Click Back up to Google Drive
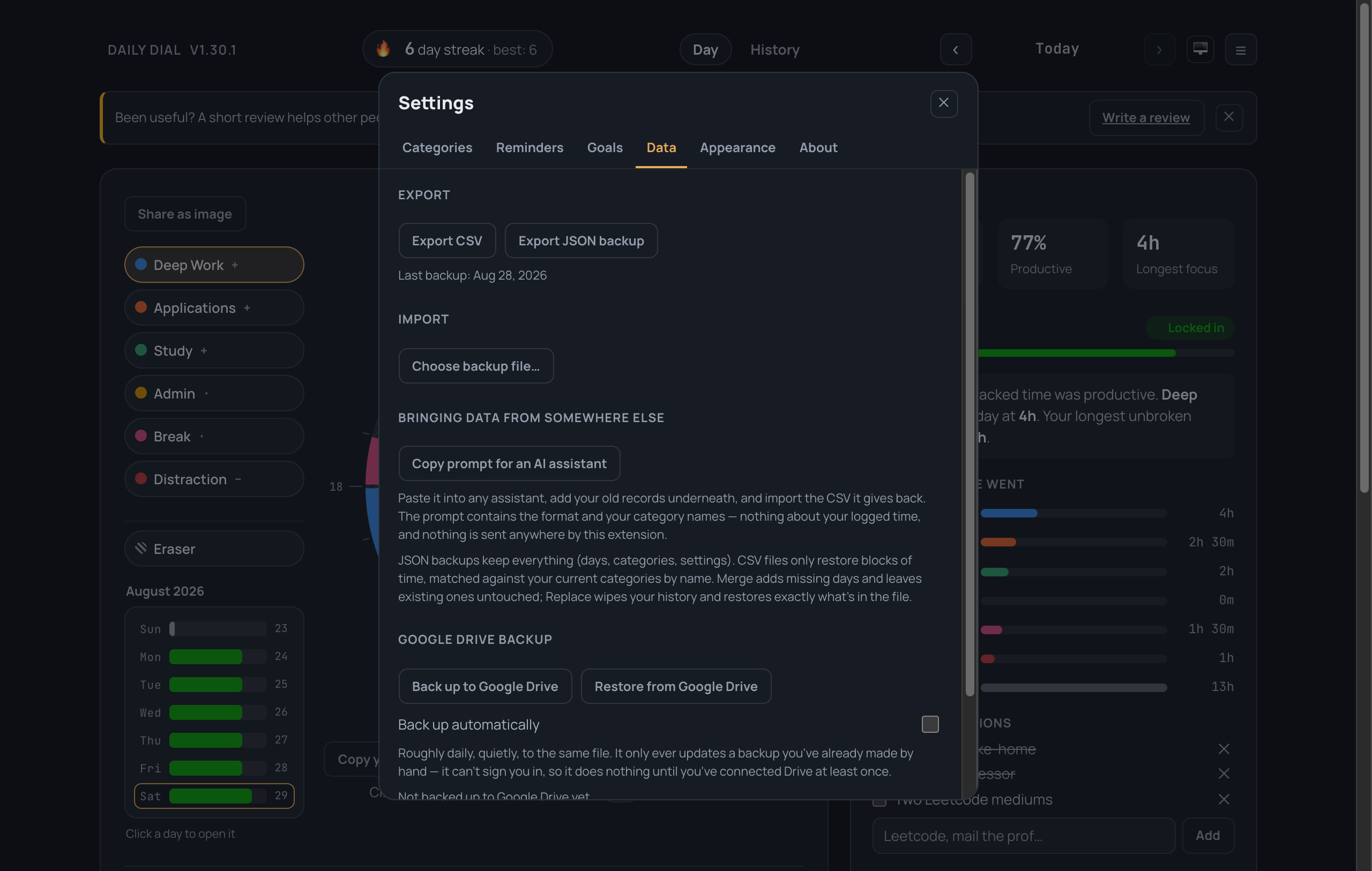This screenshot has height=871, width=1372. (485, 686)
